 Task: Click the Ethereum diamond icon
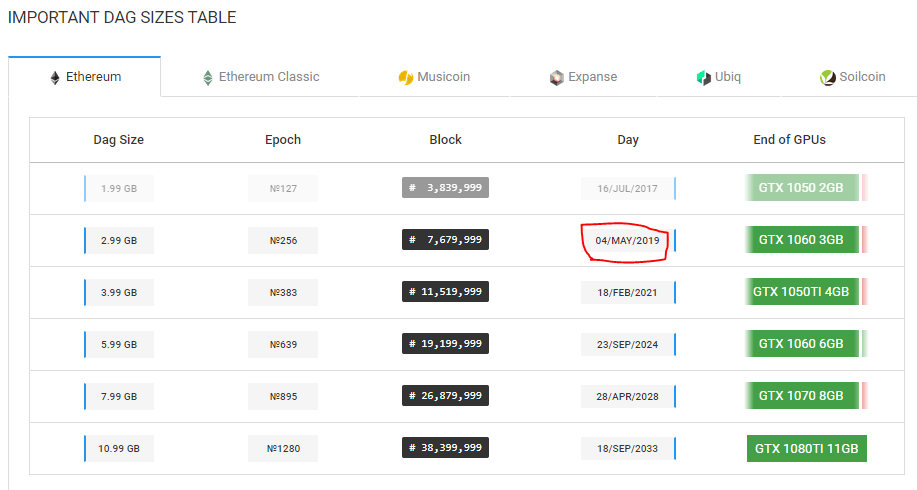point(55,78)
